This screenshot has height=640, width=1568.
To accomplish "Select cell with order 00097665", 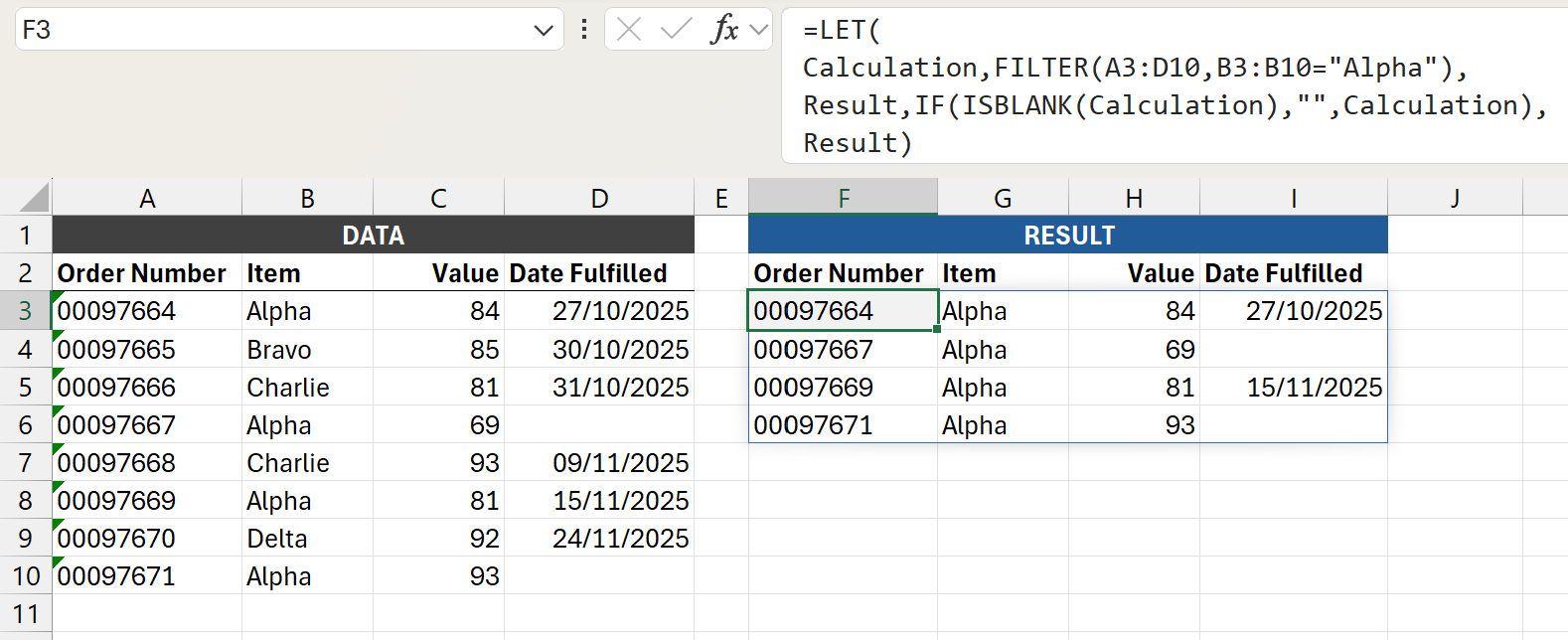I will 147,349.
